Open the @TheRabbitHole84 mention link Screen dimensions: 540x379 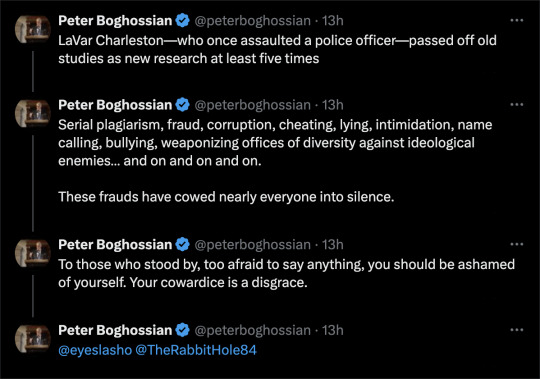coord(196,350)
